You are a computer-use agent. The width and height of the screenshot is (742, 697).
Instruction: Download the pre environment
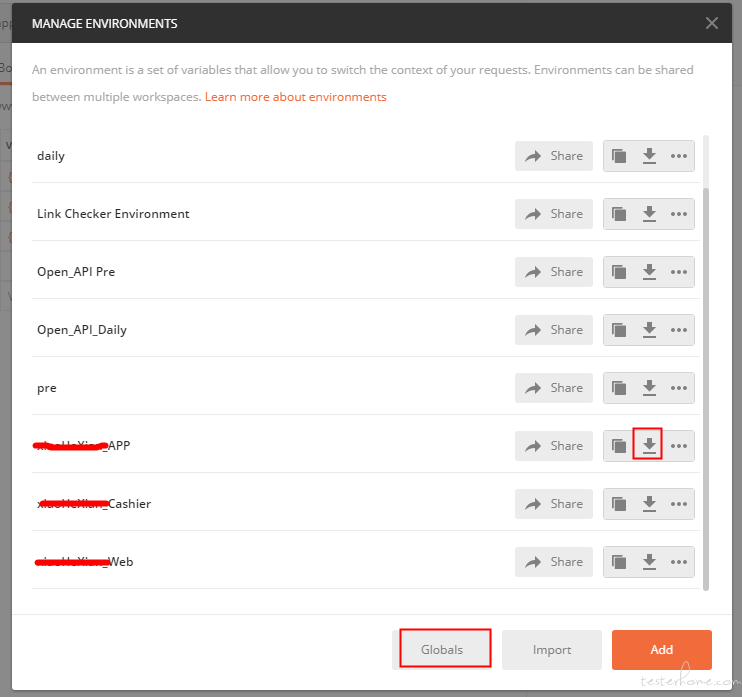click(649, 388)
